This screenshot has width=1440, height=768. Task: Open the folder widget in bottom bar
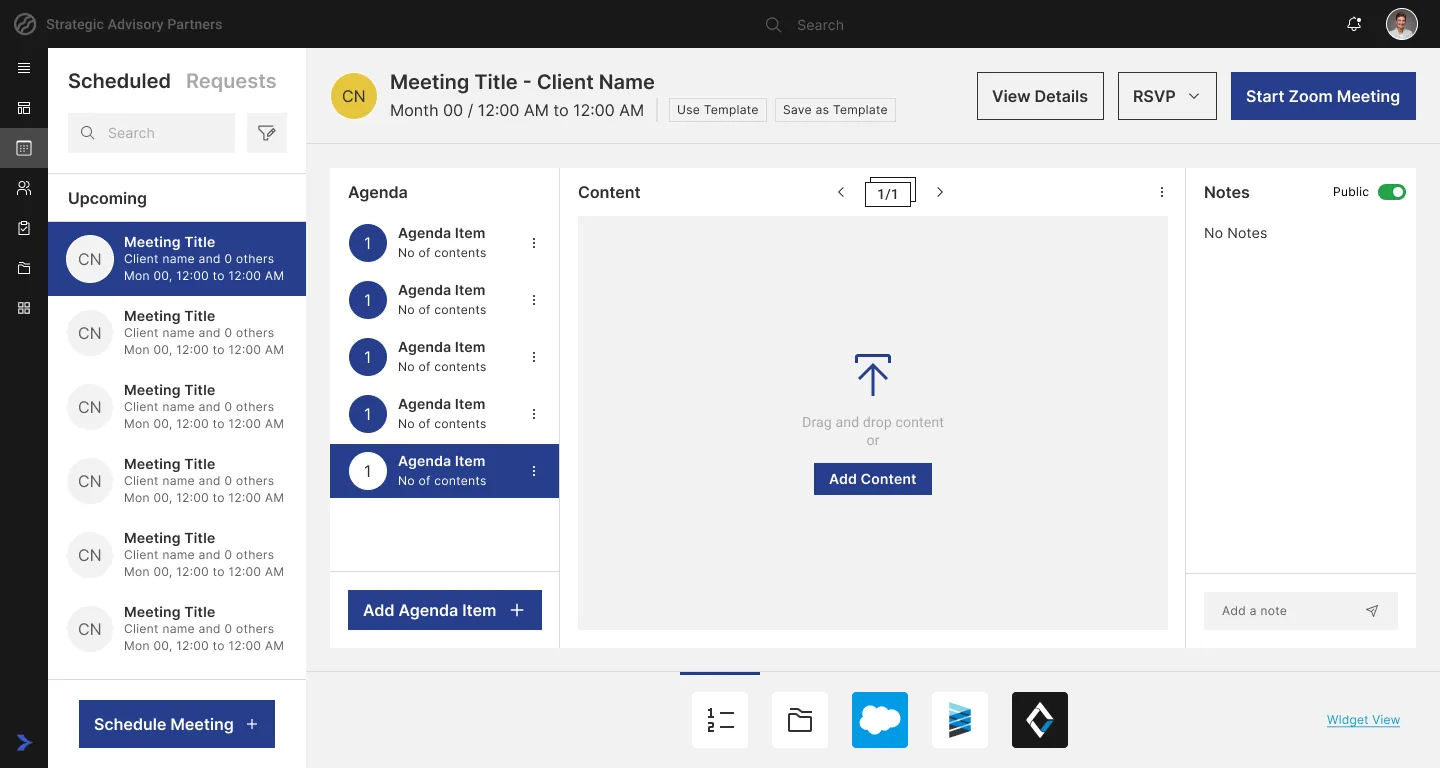(x=800, y=720)
